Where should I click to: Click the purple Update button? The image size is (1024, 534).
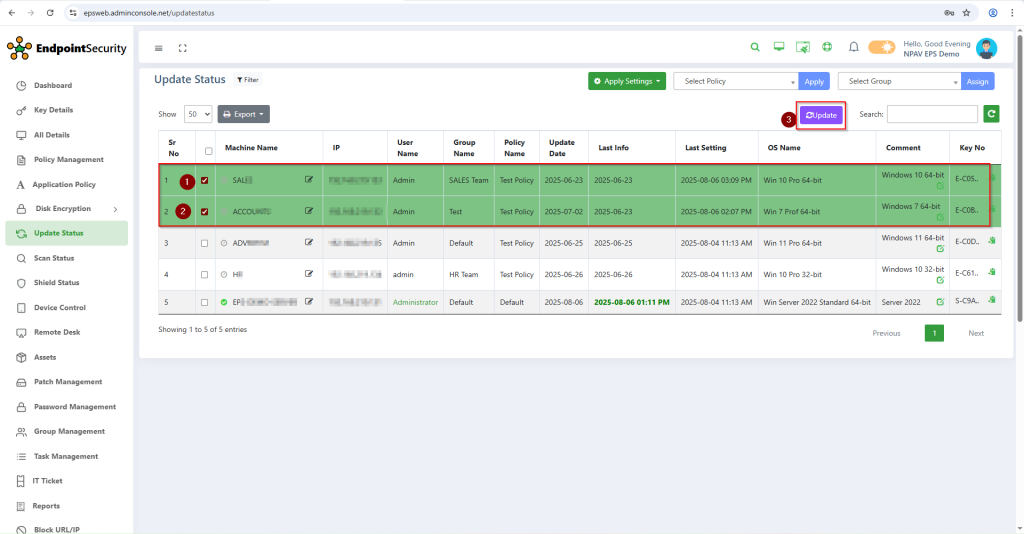821,115
